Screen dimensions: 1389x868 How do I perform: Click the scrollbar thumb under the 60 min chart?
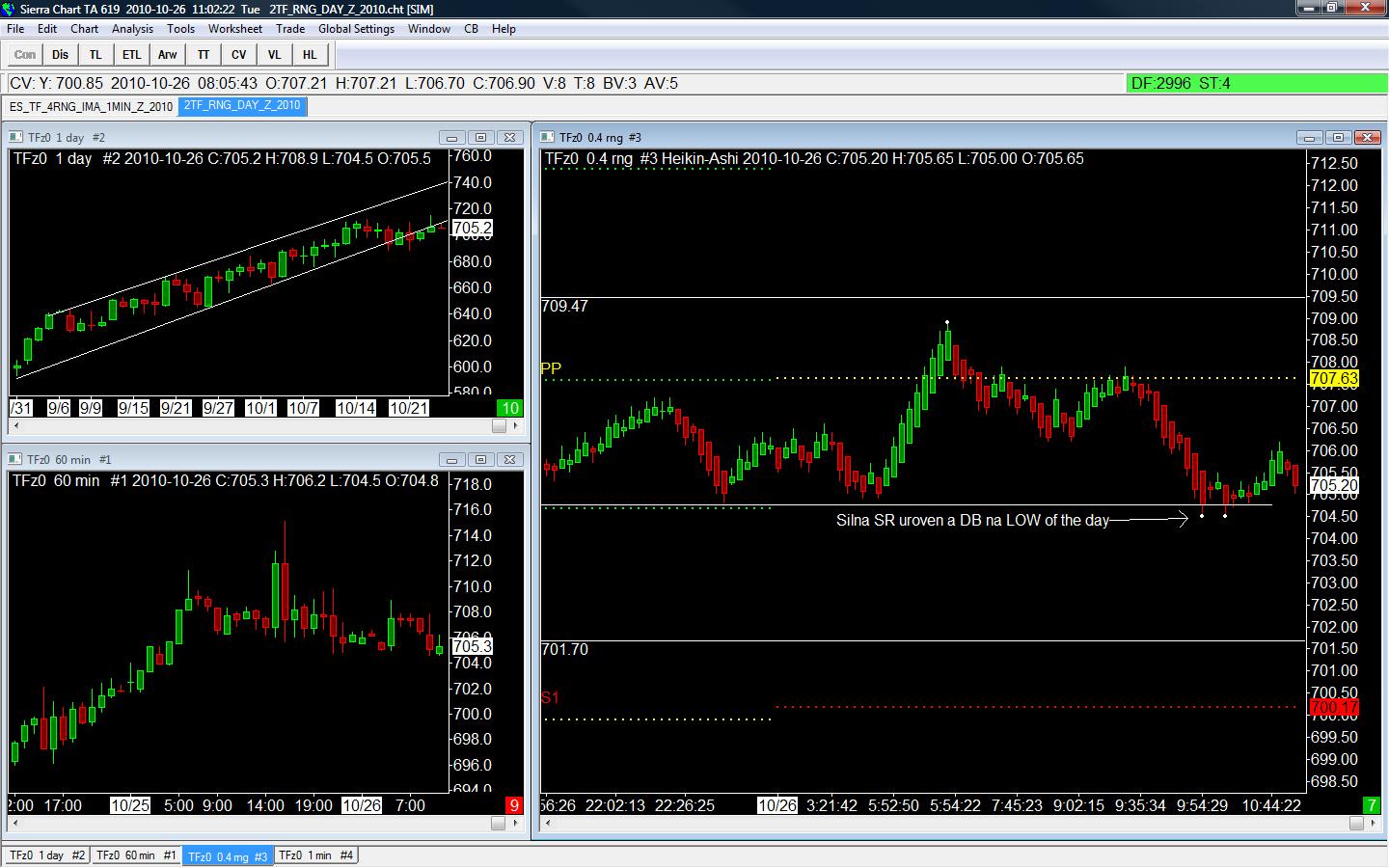click(499, 823)
